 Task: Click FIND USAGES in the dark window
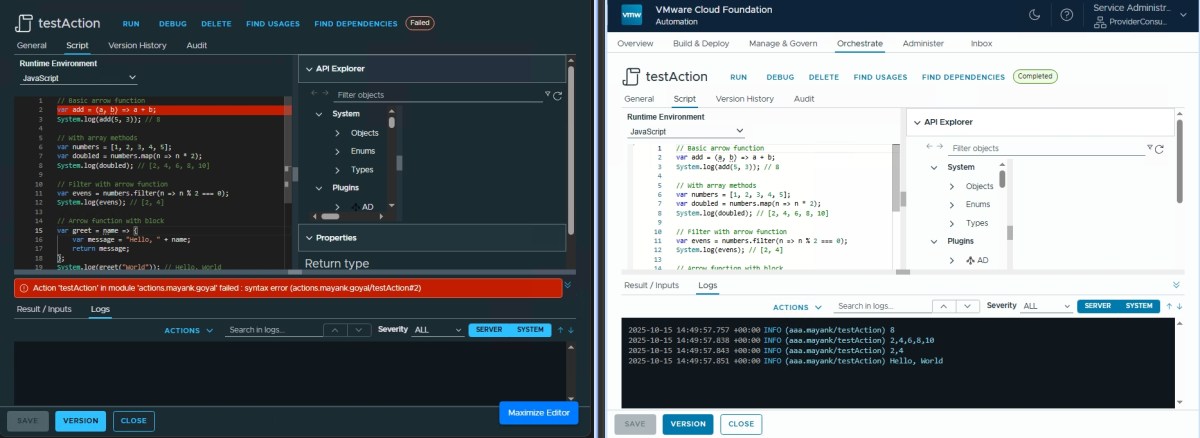pos(271,23)
